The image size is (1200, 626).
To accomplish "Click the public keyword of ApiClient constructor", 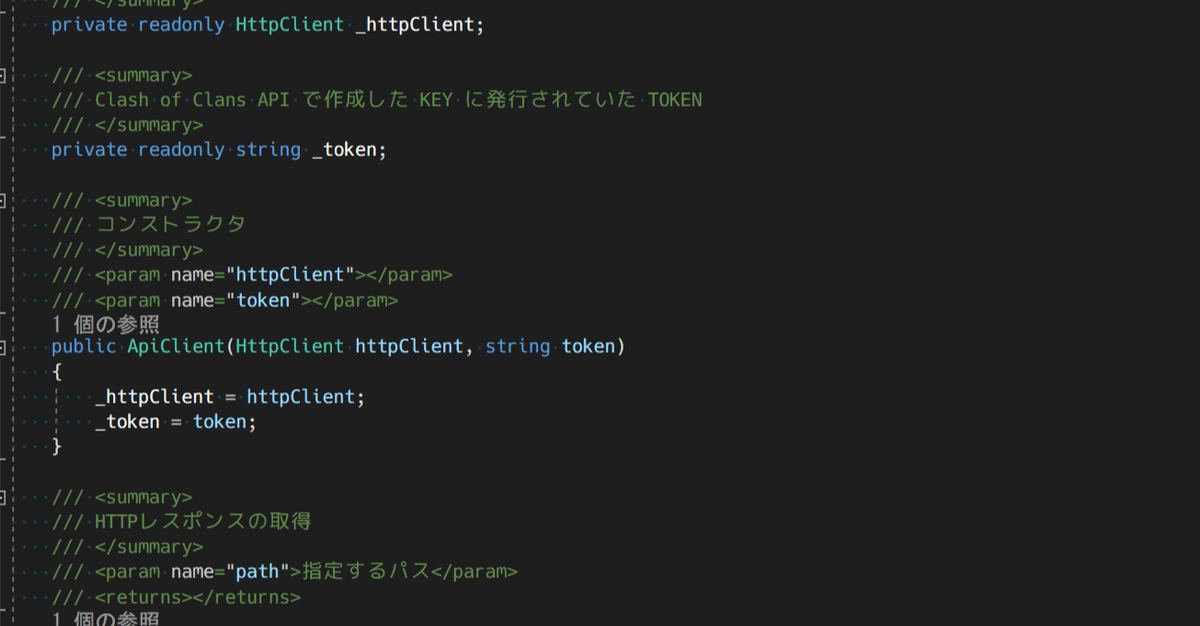I will [83, 347].
